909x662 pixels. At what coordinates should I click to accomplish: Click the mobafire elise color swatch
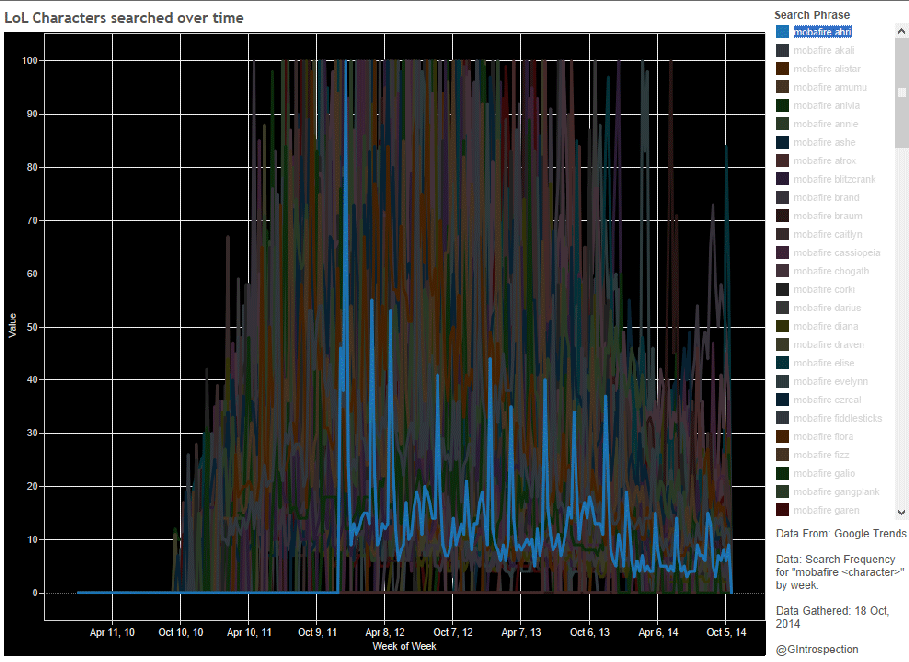[x=782, y=363]
